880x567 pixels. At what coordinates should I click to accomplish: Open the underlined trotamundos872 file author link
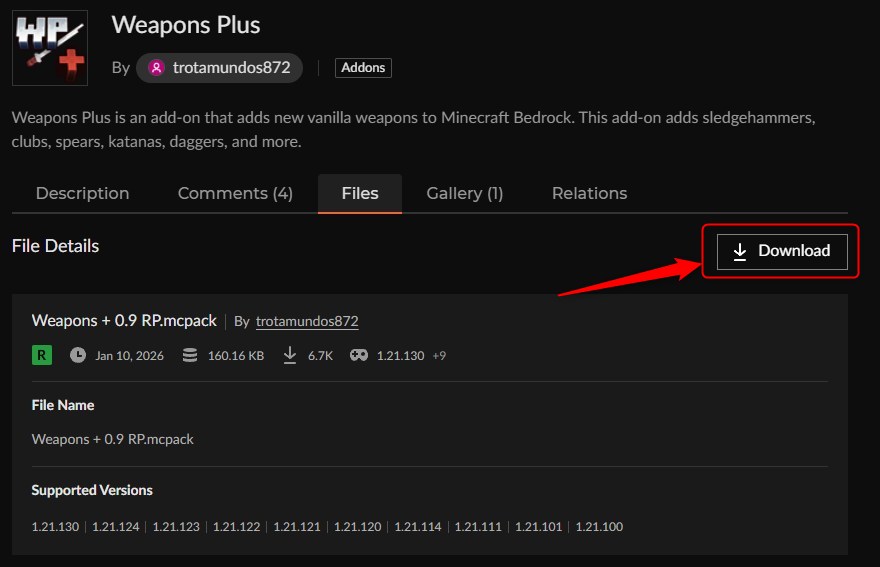pos(307,321)
